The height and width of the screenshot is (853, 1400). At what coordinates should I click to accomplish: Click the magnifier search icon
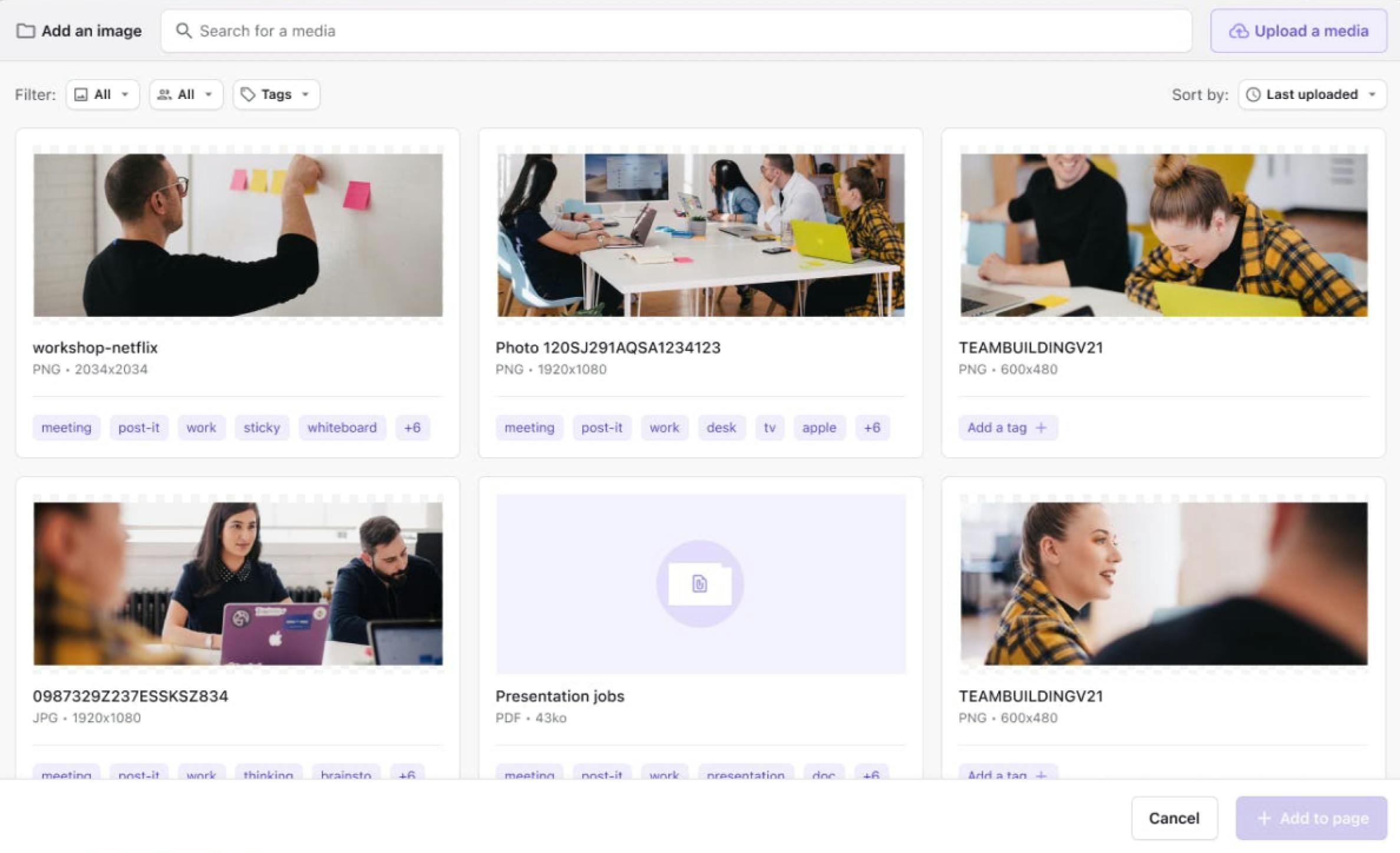[x=183, y=31]
